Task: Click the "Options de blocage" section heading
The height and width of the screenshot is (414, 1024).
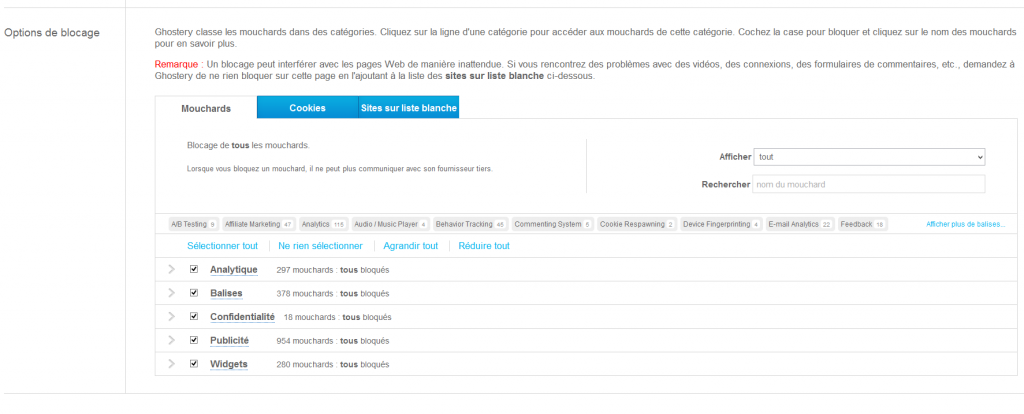Action: 52,33
